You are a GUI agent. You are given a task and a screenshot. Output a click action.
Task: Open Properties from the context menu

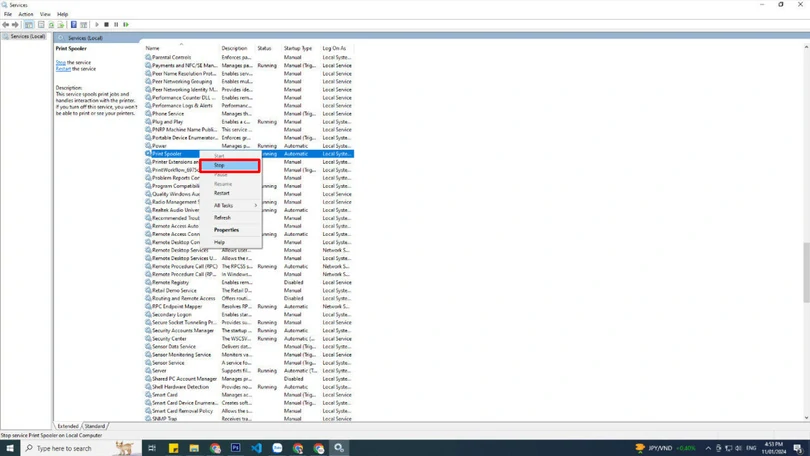(x=227, y=230)
